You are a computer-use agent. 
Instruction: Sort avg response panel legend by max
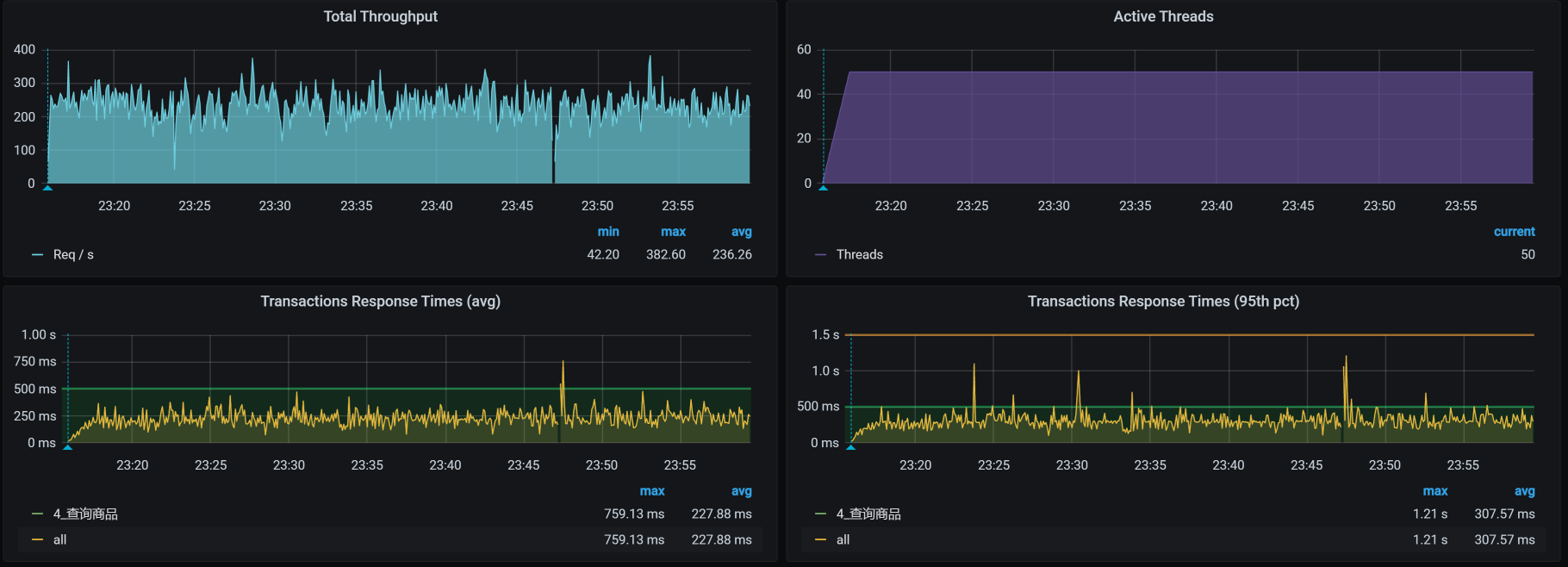(652, 491)
